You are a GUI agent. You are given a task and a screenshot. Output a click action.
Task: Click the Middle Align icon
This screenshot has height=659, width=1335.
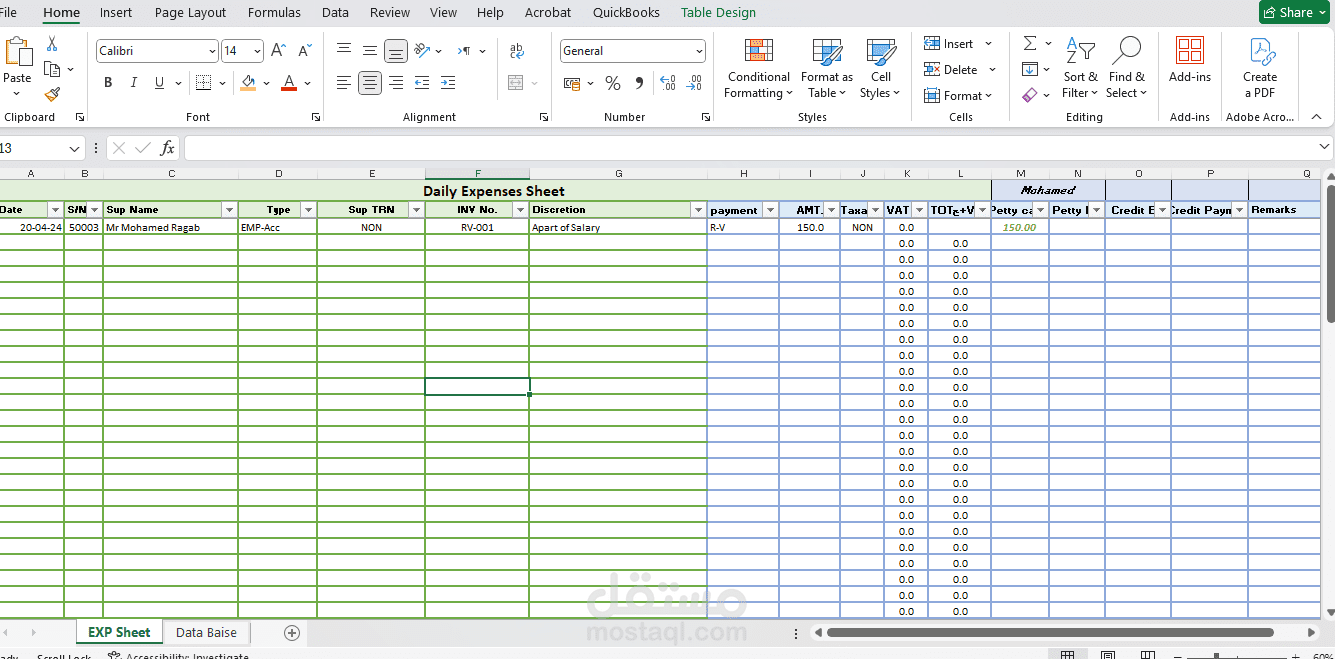(x=370, y=51)
